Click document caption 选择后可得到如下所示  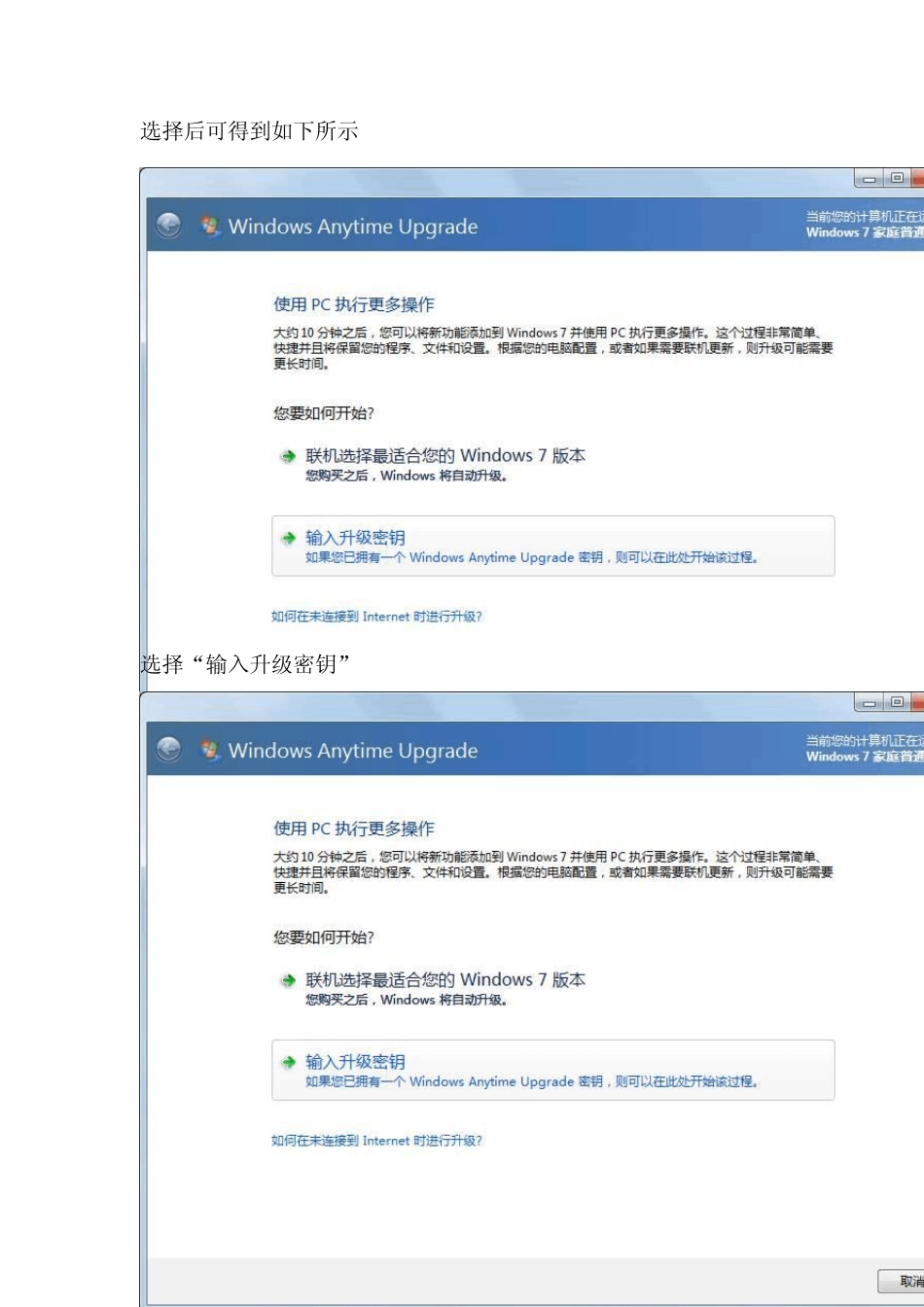click(249, 131)
